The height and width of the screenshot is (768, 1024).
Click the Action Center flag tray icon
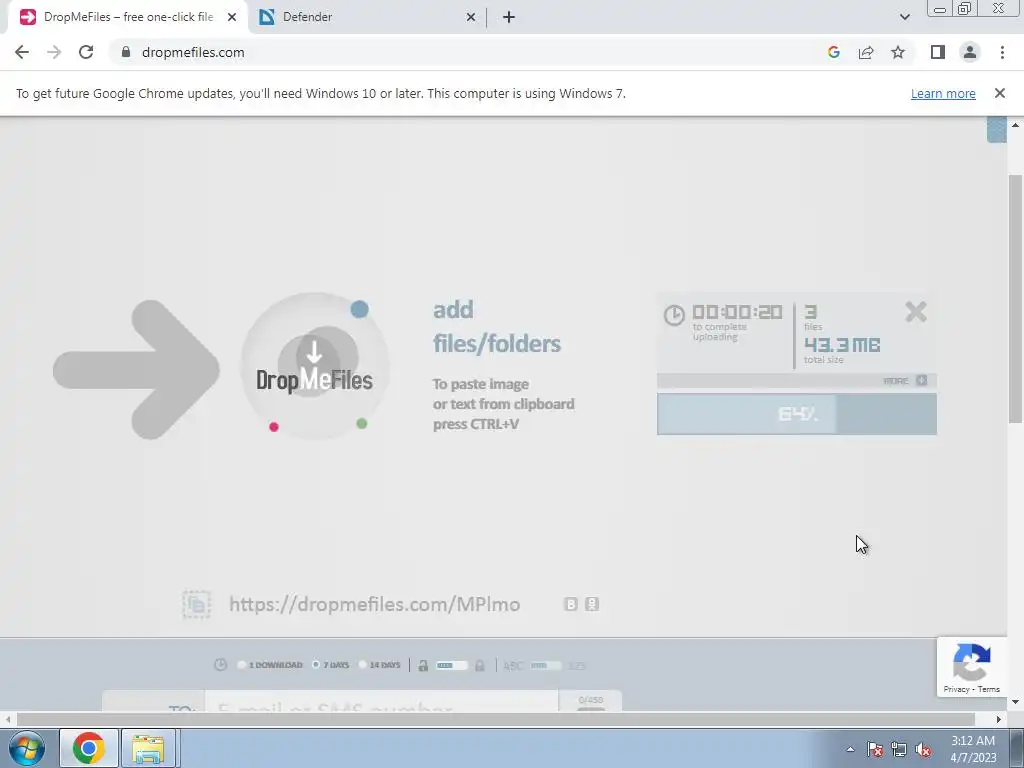(875, 750)
